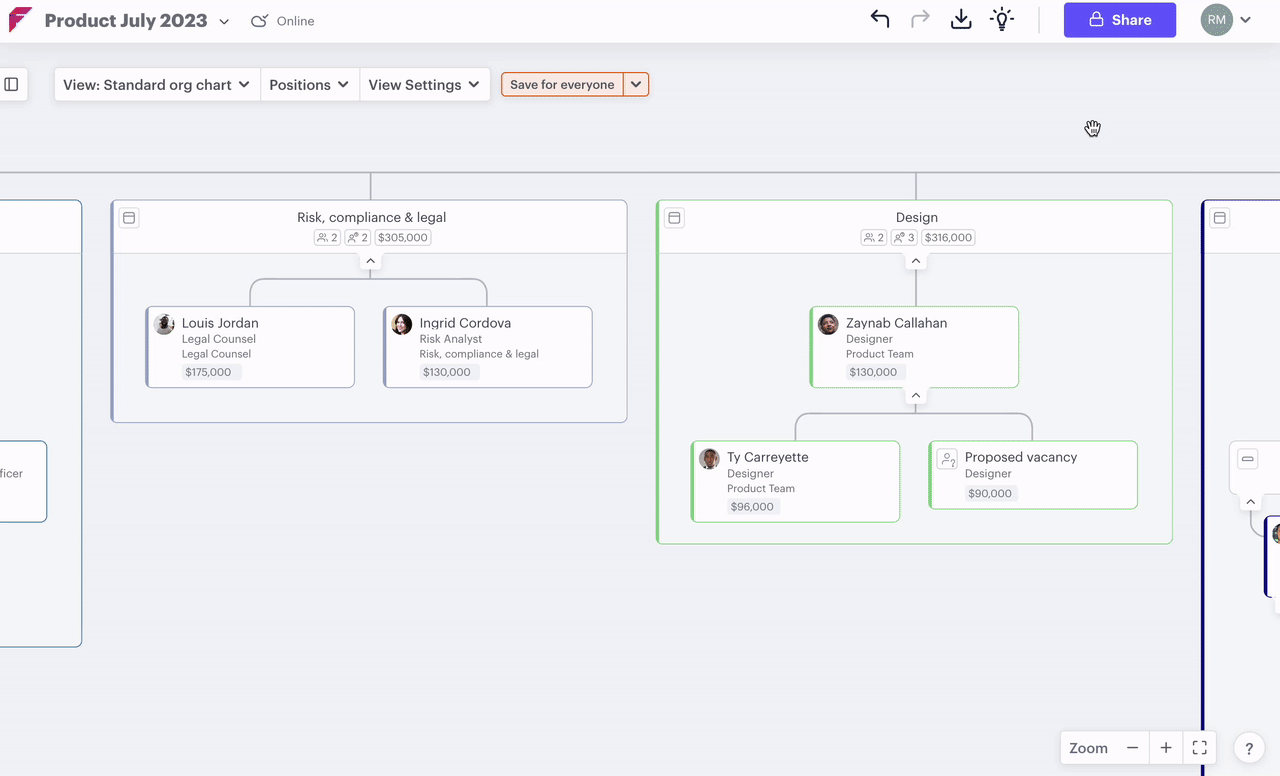Collapse the Design group chevron
The width and height of the screenshot is (1280, 776).
(915, 261)
